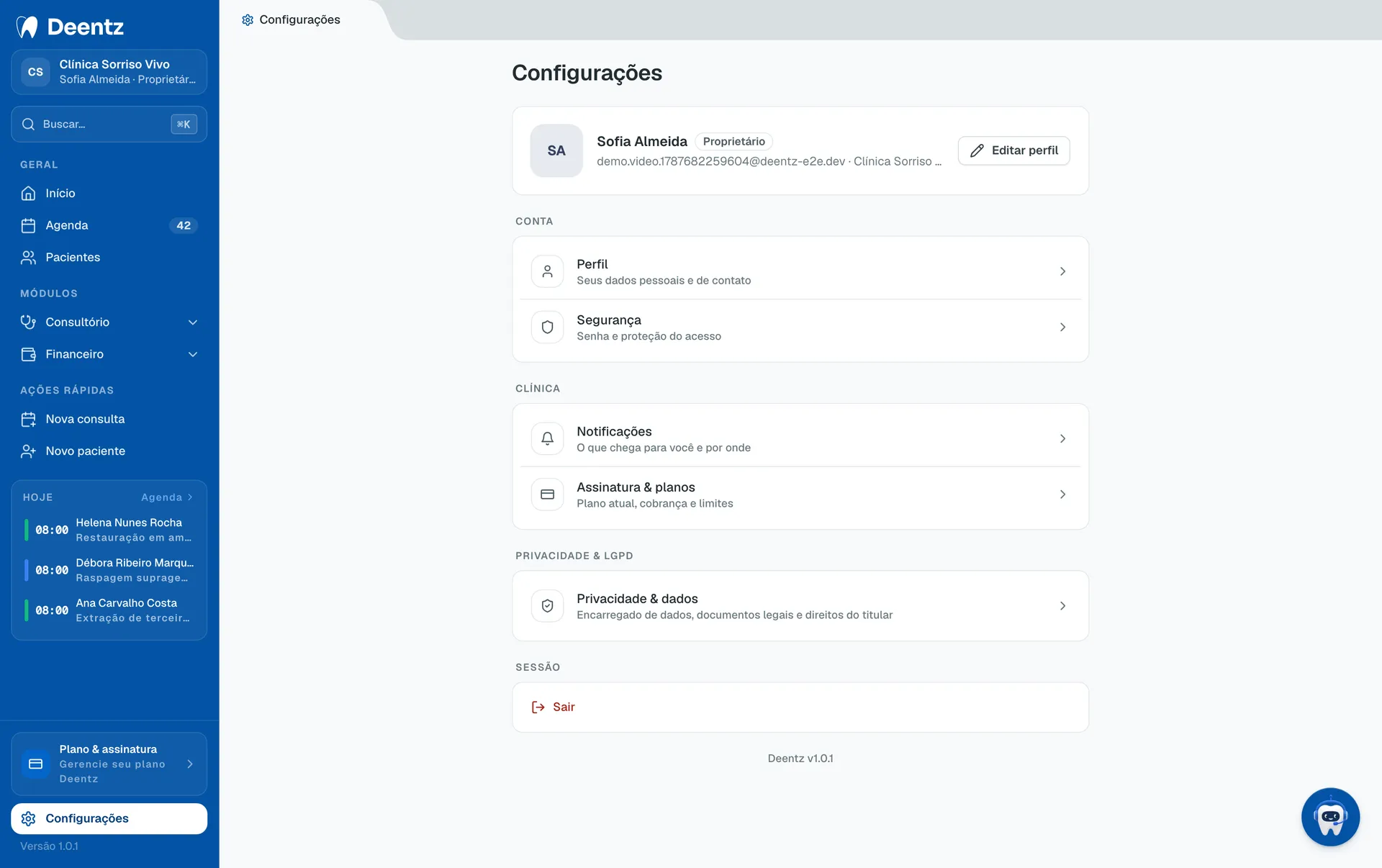Image resolution: width=1382 pixels, height=868 pixels.
Task: Click Sair to log out
Action: [x=800, y=707]
